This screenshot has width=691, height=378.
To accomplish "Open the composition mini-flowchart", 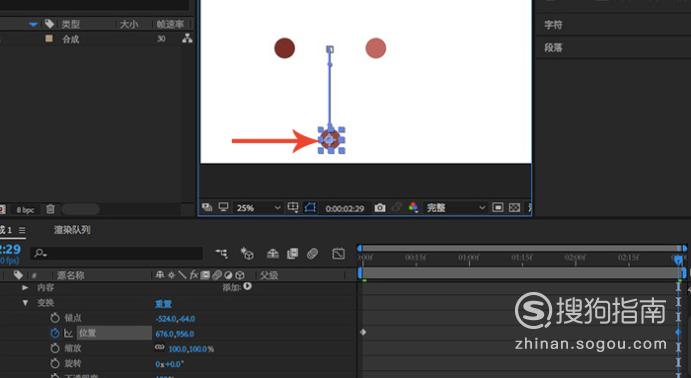I will 221,253.
